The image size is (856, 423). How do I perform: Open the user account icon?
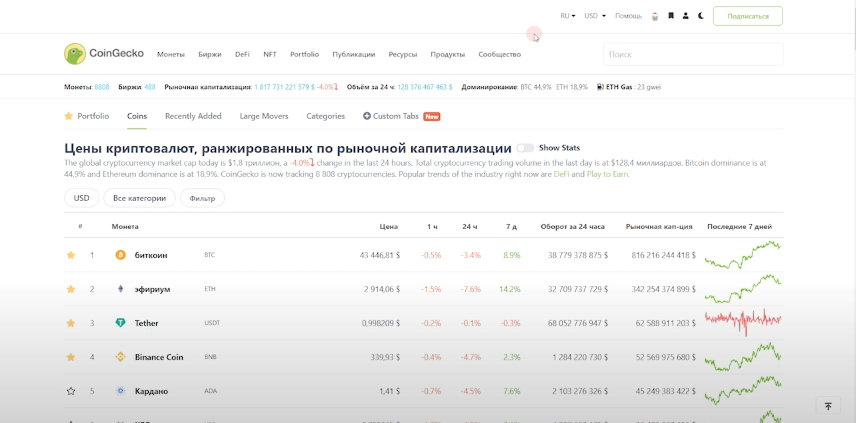pyautogui.click(x=685, y=16)
